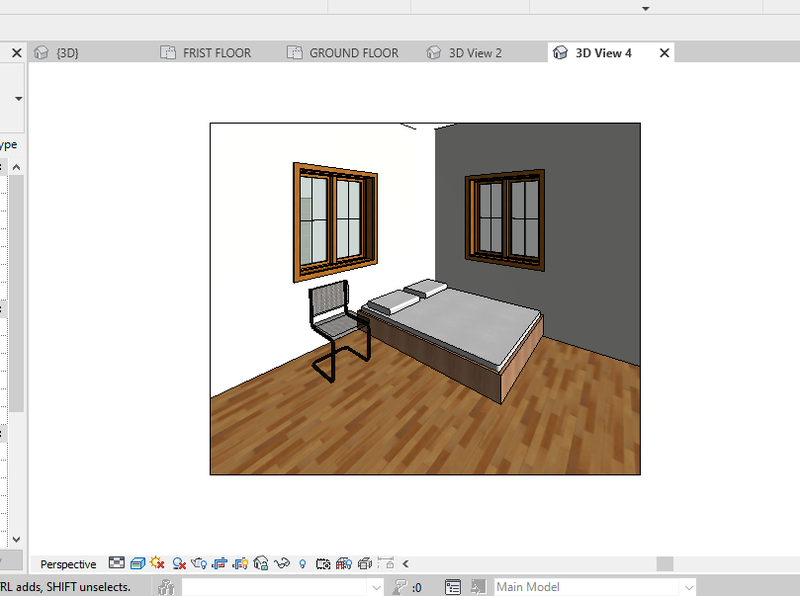Click the left panel vertical scrollbar thumb

point(16,293)
